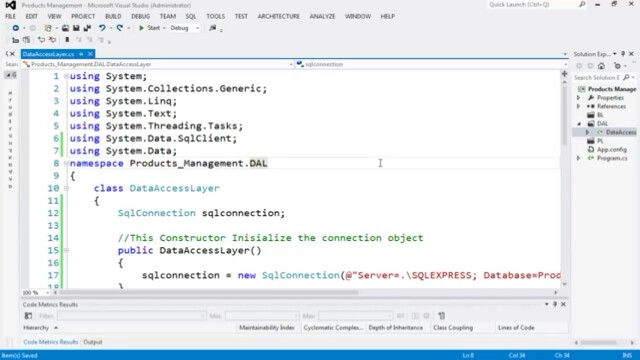The image size is (640, 360).
Task: Open the FILE menu
Action: click(x=11, y=16)
